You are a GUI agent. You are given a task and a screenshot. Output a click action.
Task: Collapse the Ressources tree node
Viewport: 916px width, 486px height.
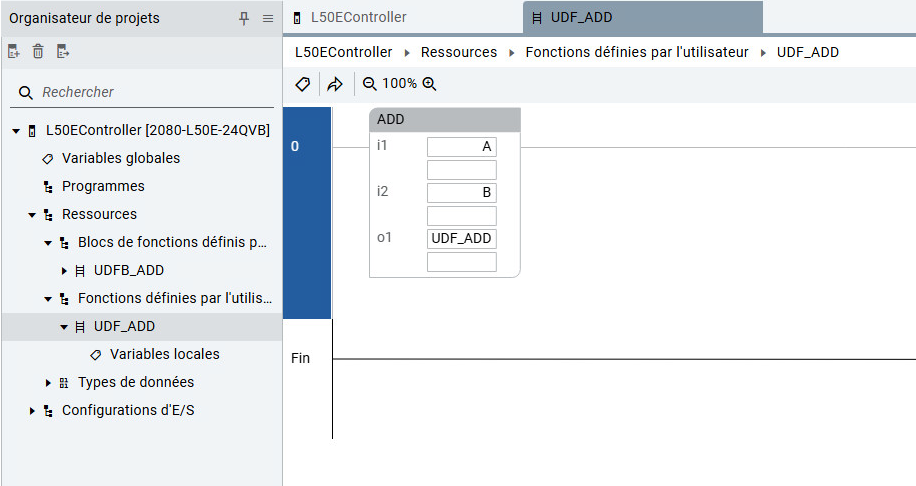(x=32, y=215)
